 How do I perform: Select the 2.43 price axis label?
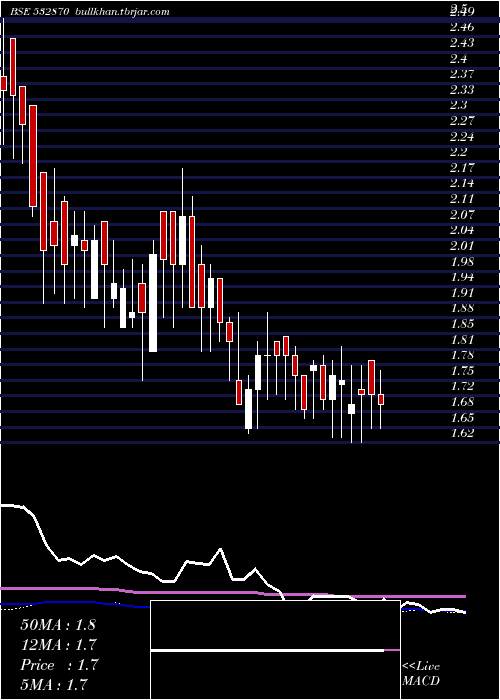(462, 43)
